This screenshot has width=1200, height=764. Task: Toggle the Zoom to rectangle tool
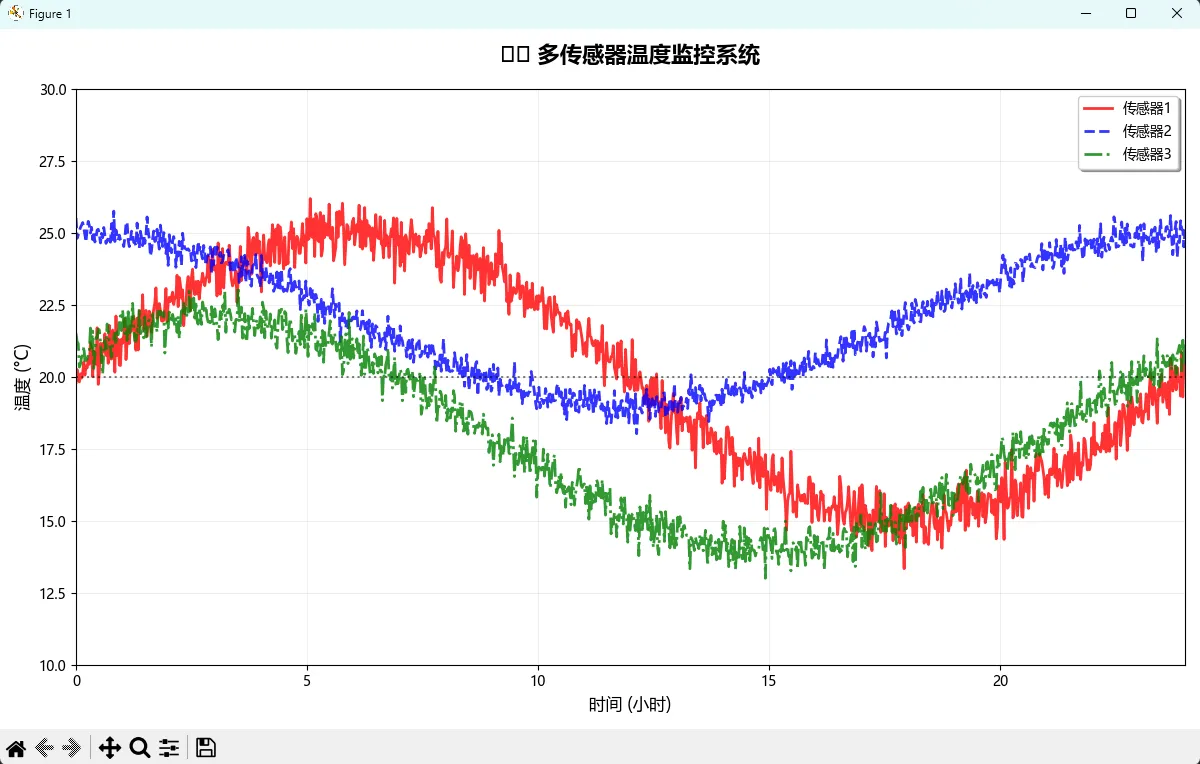click(x=140, y=748)
